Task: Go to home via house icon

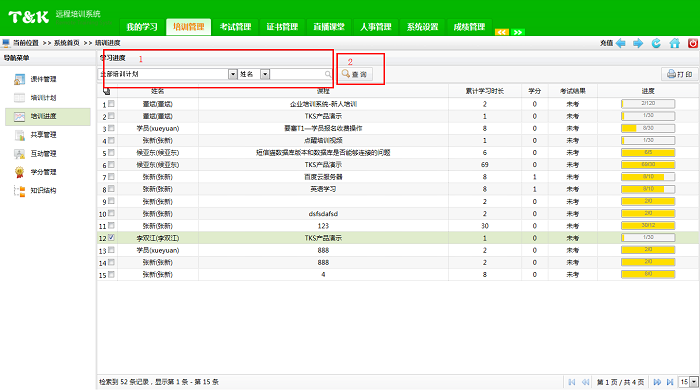Action: tap(675, 43)
